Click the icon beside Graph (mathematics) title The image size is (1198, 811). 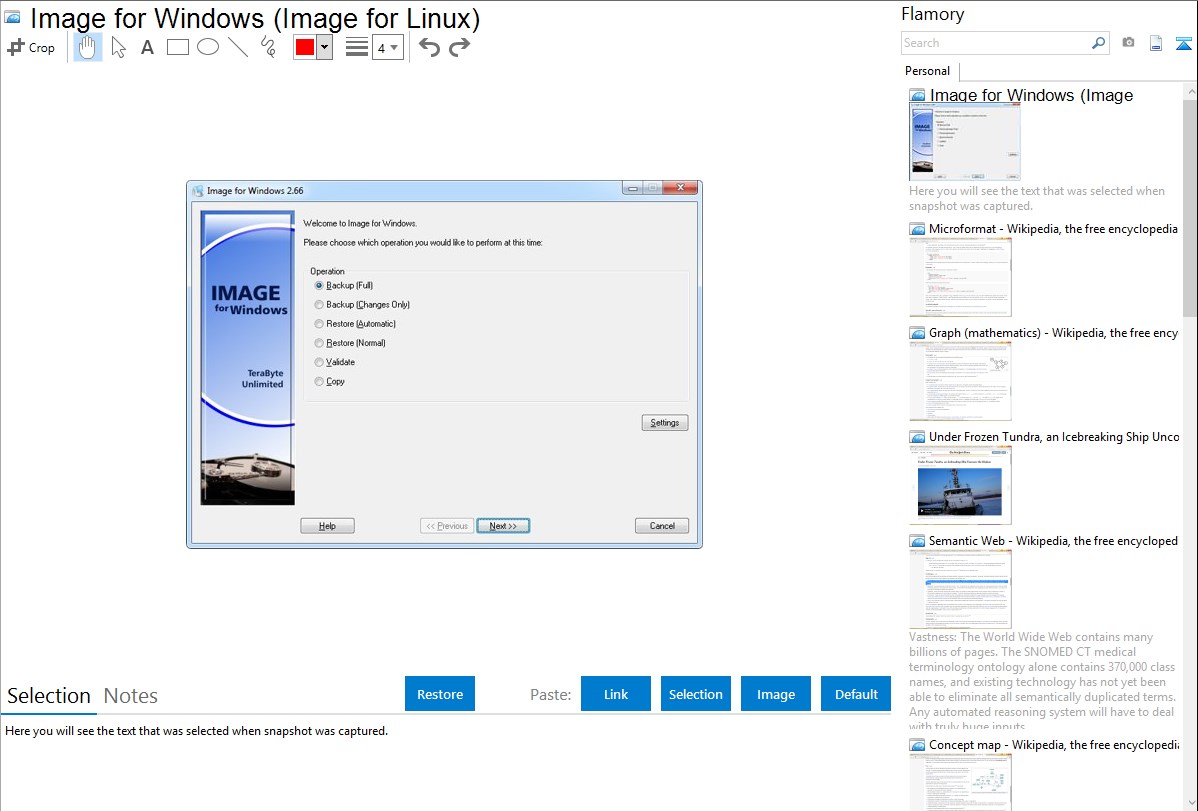(917, 333)
